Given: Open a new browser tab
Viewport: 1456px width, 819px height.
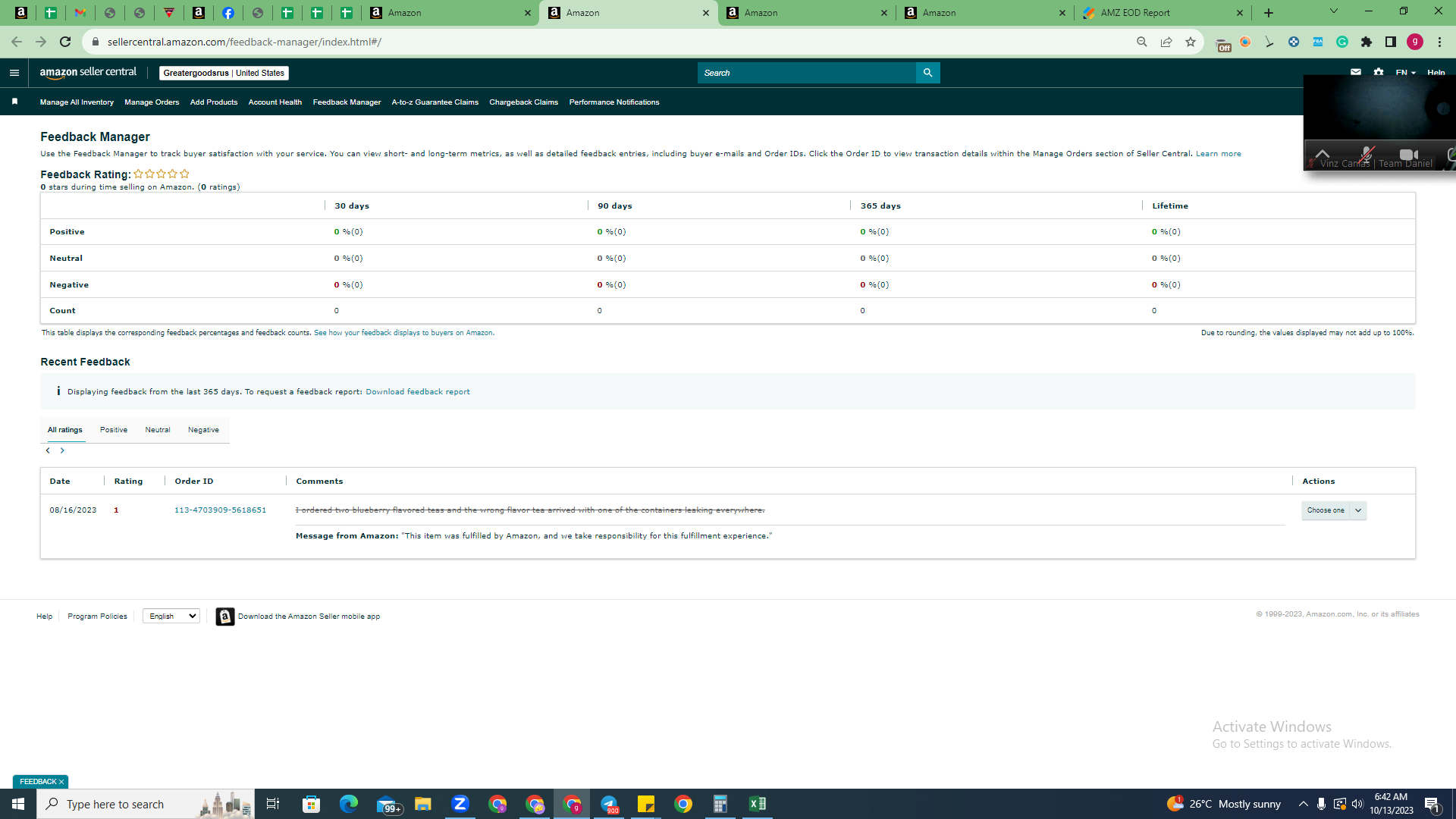Looking at the screenshot, I should point(1269,13).
